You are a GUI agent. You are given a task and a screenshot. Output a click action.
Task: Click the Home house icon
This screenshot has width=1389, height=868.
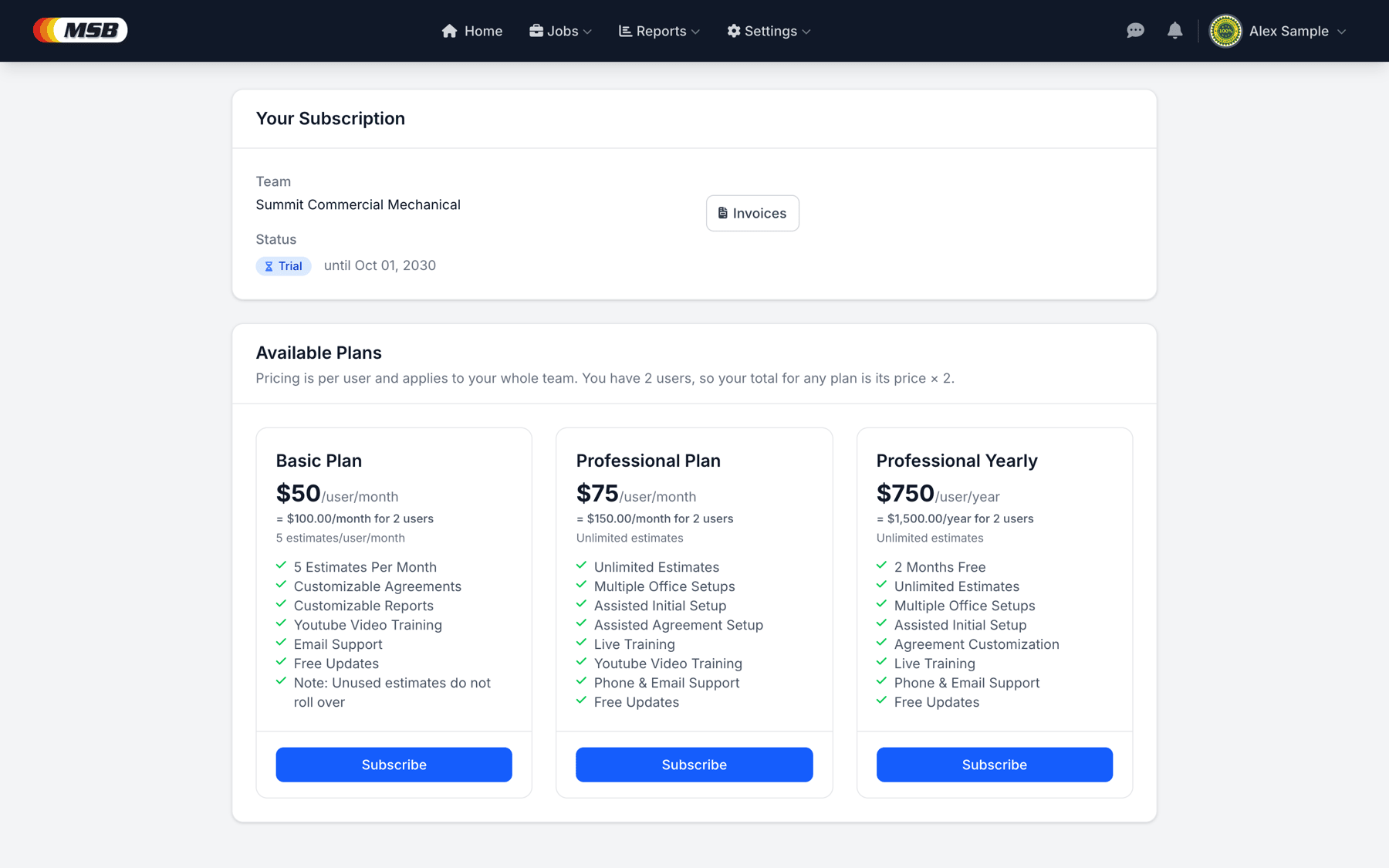point(449,31)
